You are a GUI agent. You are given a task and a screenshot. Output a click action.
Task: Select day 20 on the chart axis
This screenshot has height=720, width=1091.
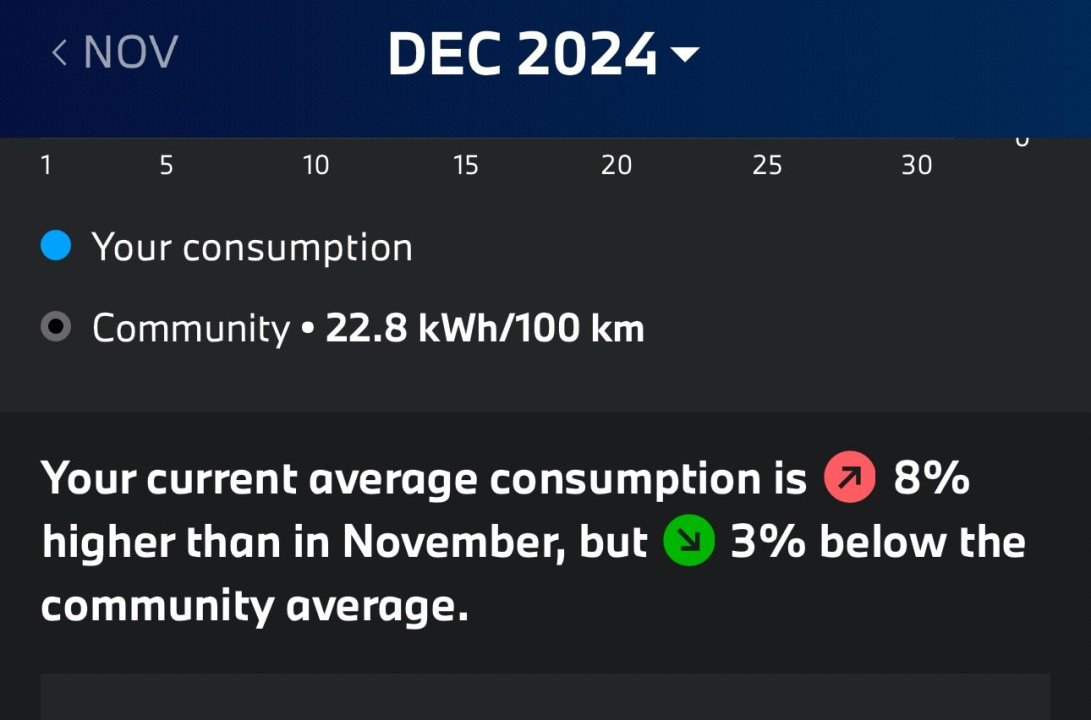coord(616,165)
